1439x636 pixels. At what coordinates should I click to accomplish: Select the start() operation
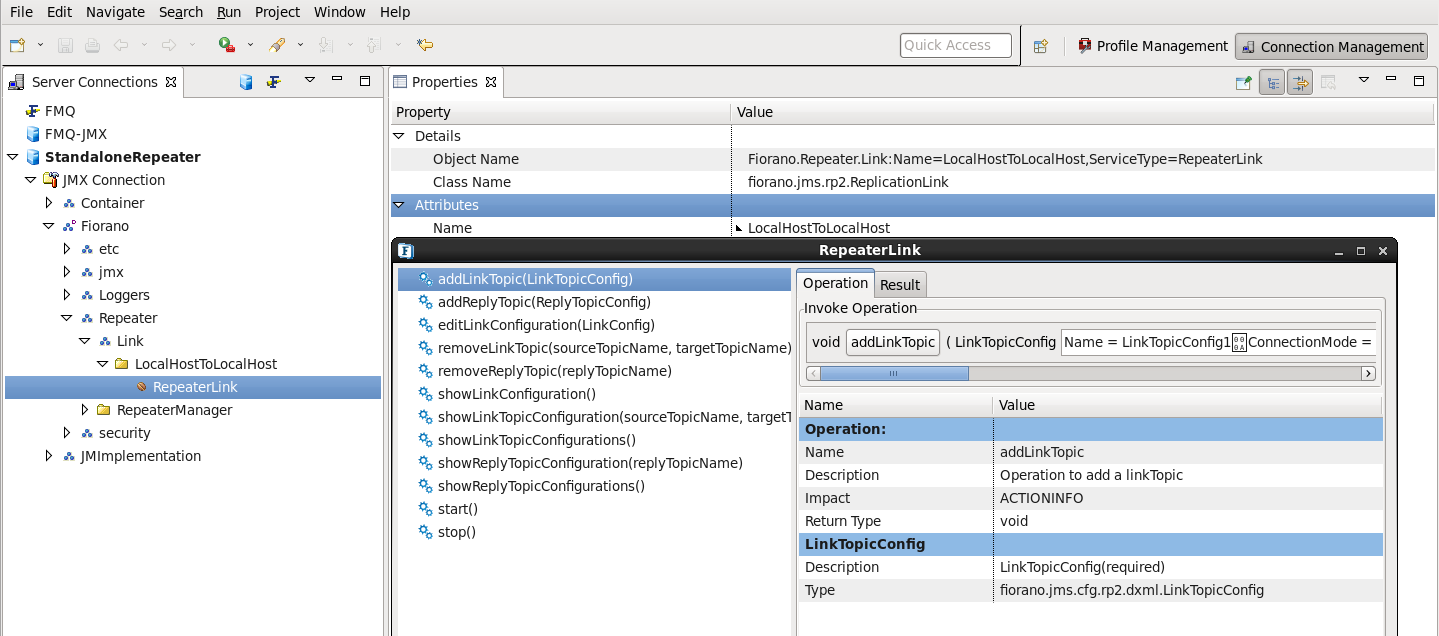[x=458, y=509]
